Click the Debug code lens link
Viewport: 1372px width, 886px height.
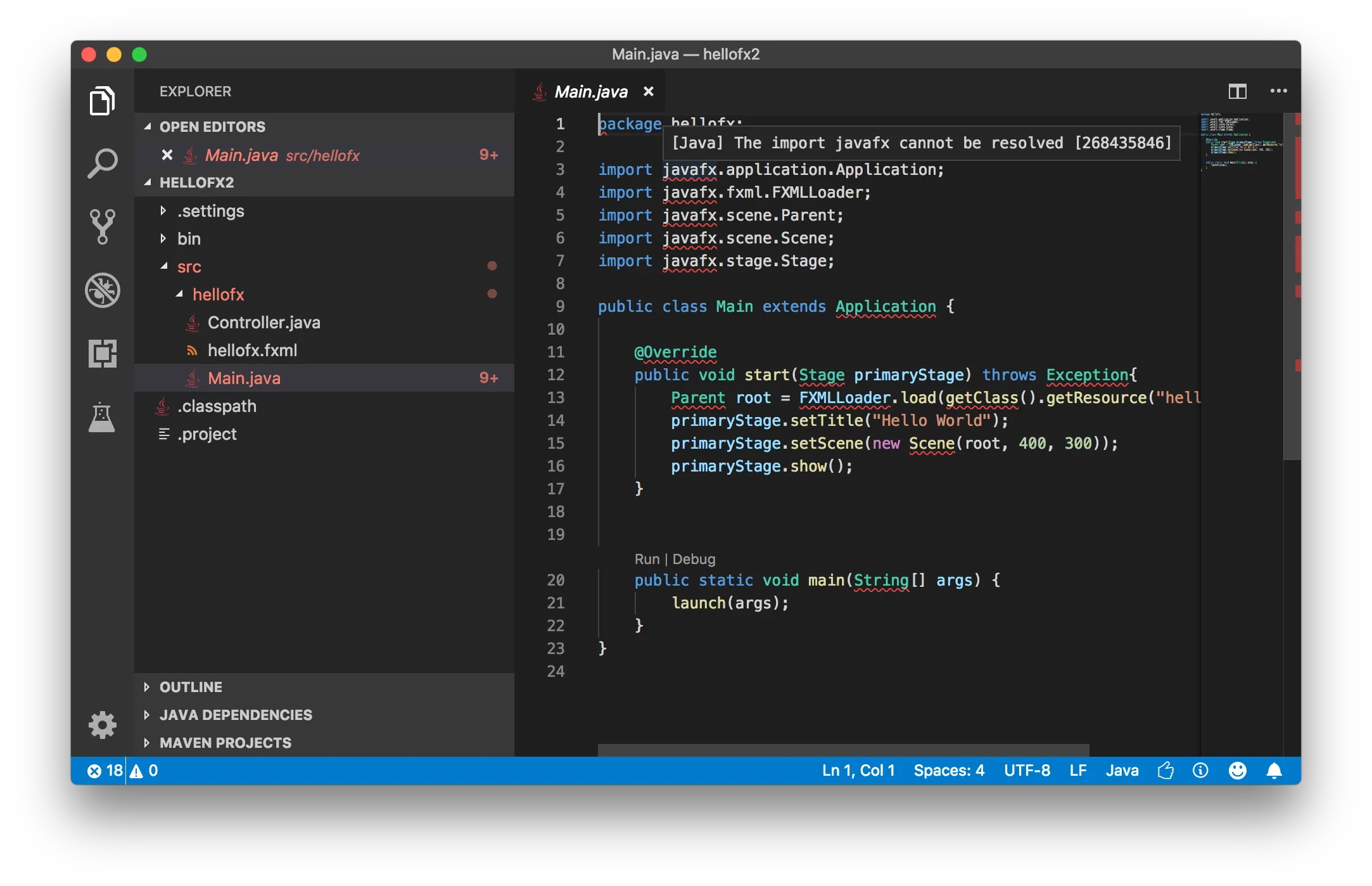click(694, 559)
